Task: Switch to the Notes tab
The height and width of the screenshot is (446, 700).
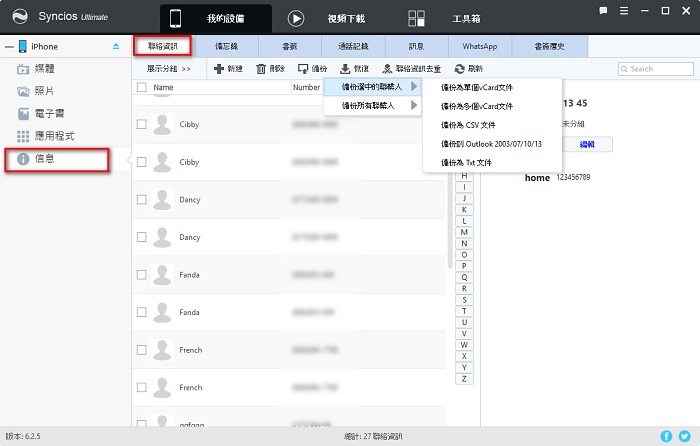Action: click(x=226, y=46)
